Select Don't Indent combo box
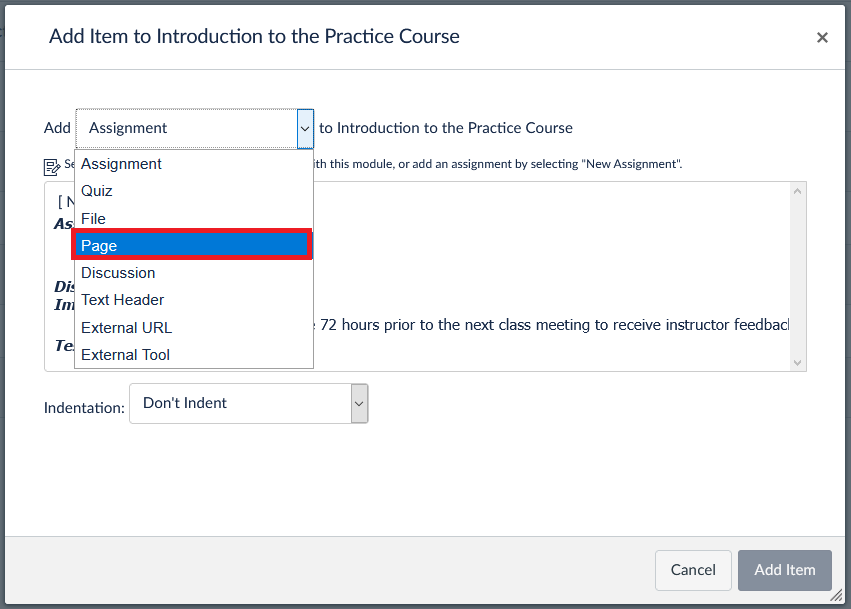The width and height of the screenshot is (851, 609). [x=249, y=403]
